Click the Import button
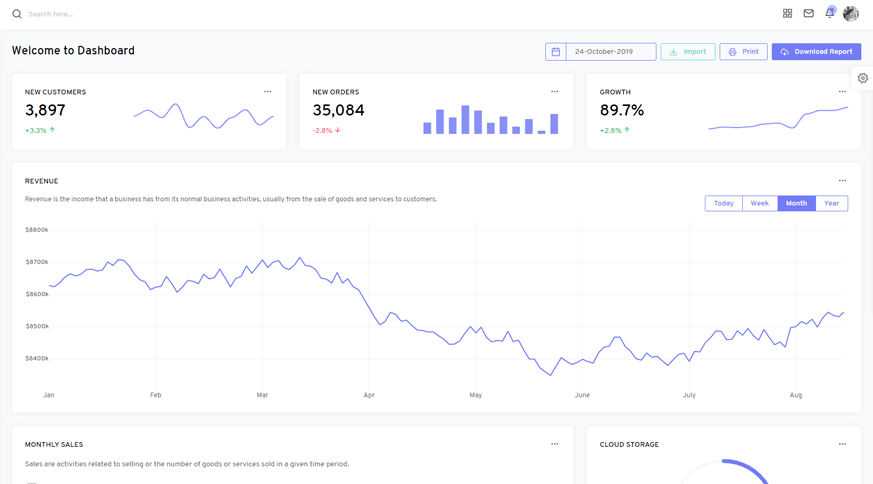This screenshot has width=873, height=484. coord(688,52)
